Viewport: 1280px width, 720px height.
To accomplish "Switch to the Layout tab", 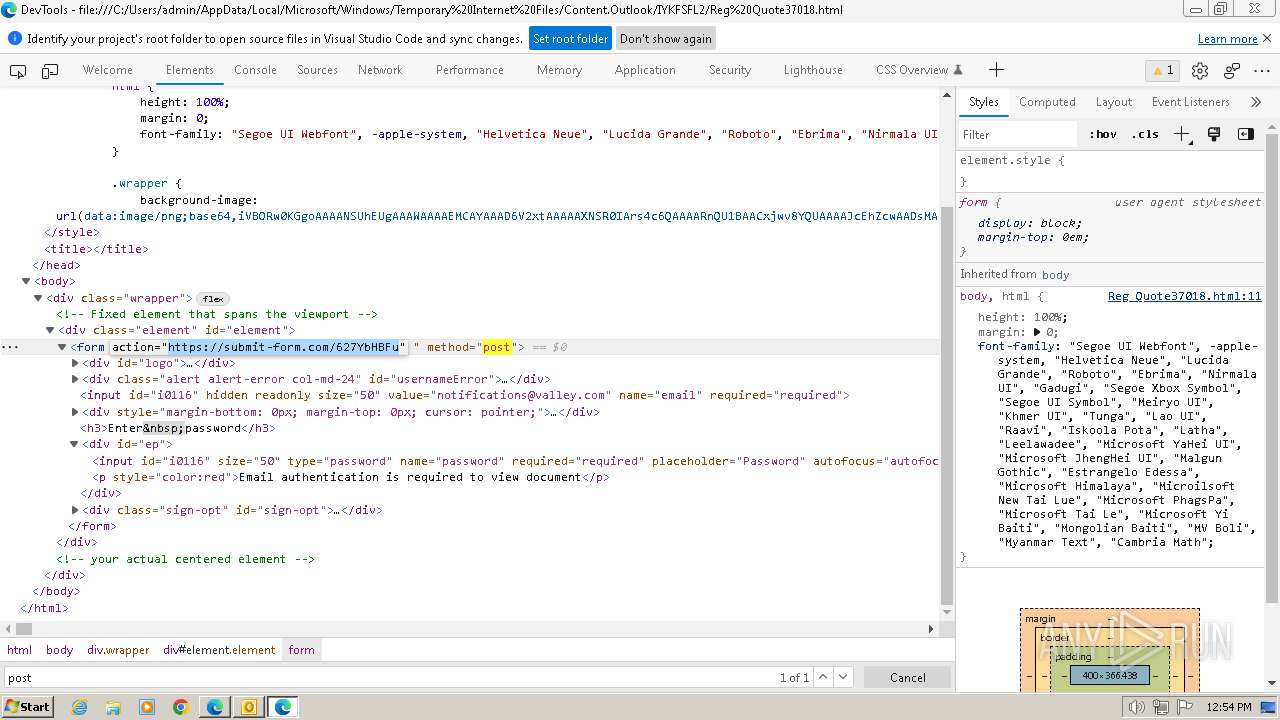I will pos(1113,102).
